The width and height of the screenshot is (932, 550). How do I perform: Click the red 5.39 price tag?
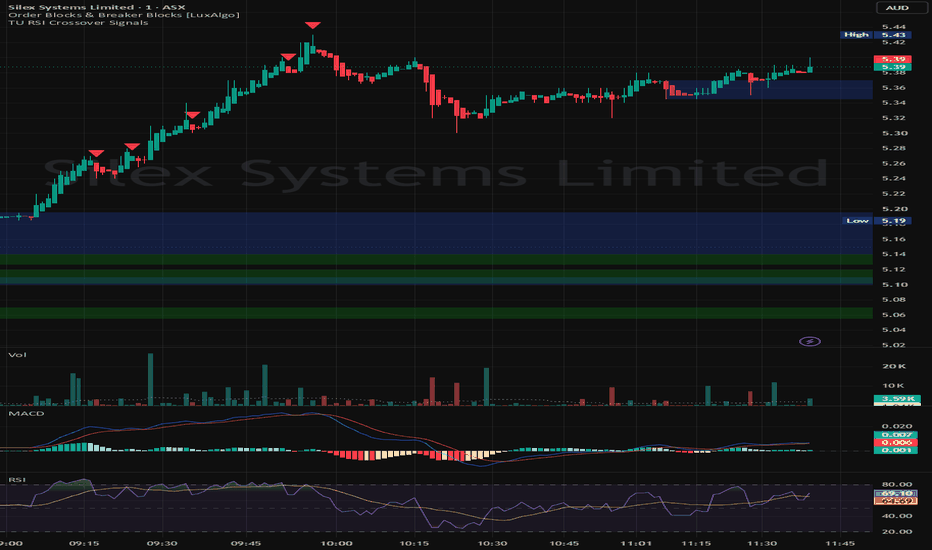click(x=893, y=59)
